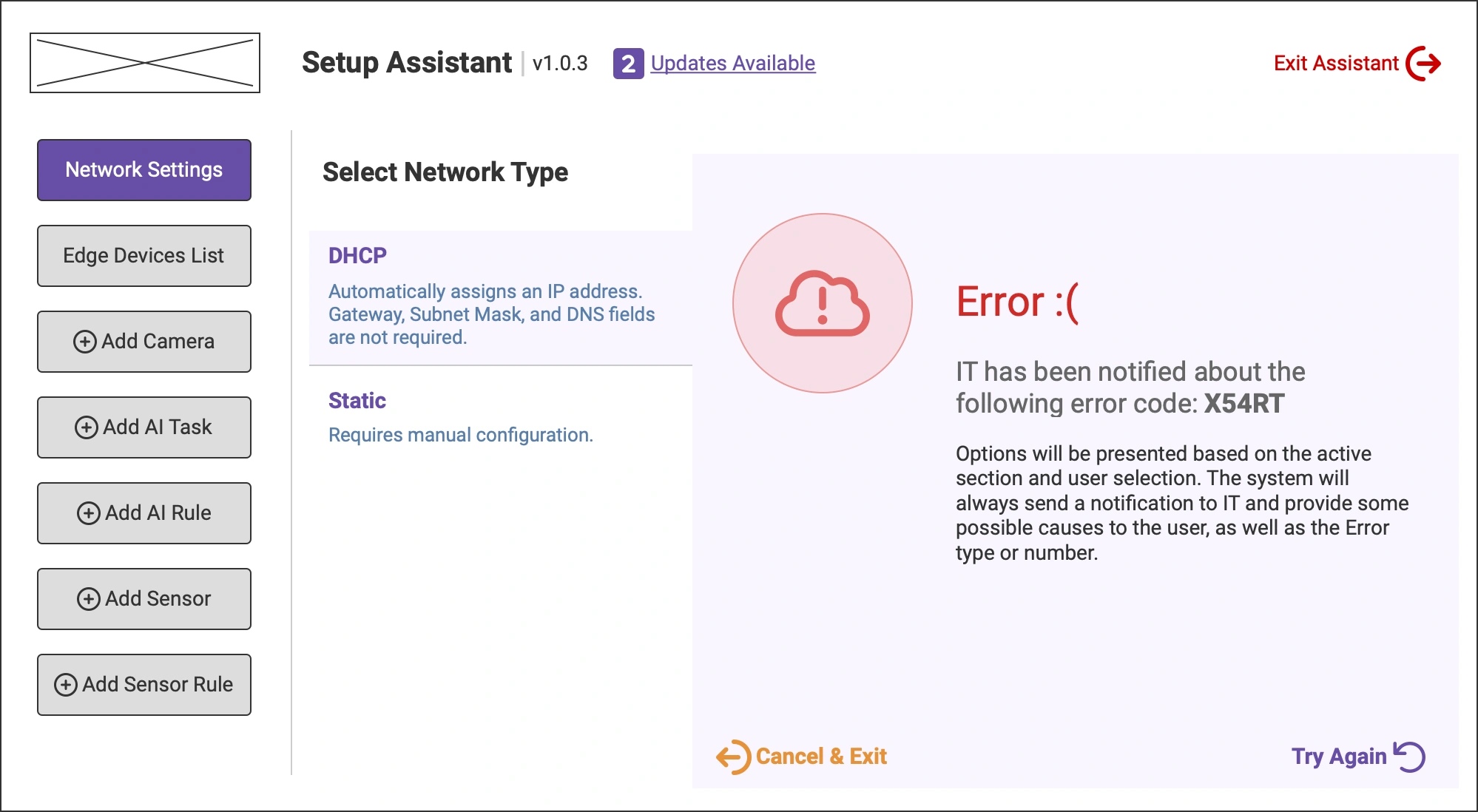
Task: Click the red cloud error icon
Action: [x=821, y=303]
